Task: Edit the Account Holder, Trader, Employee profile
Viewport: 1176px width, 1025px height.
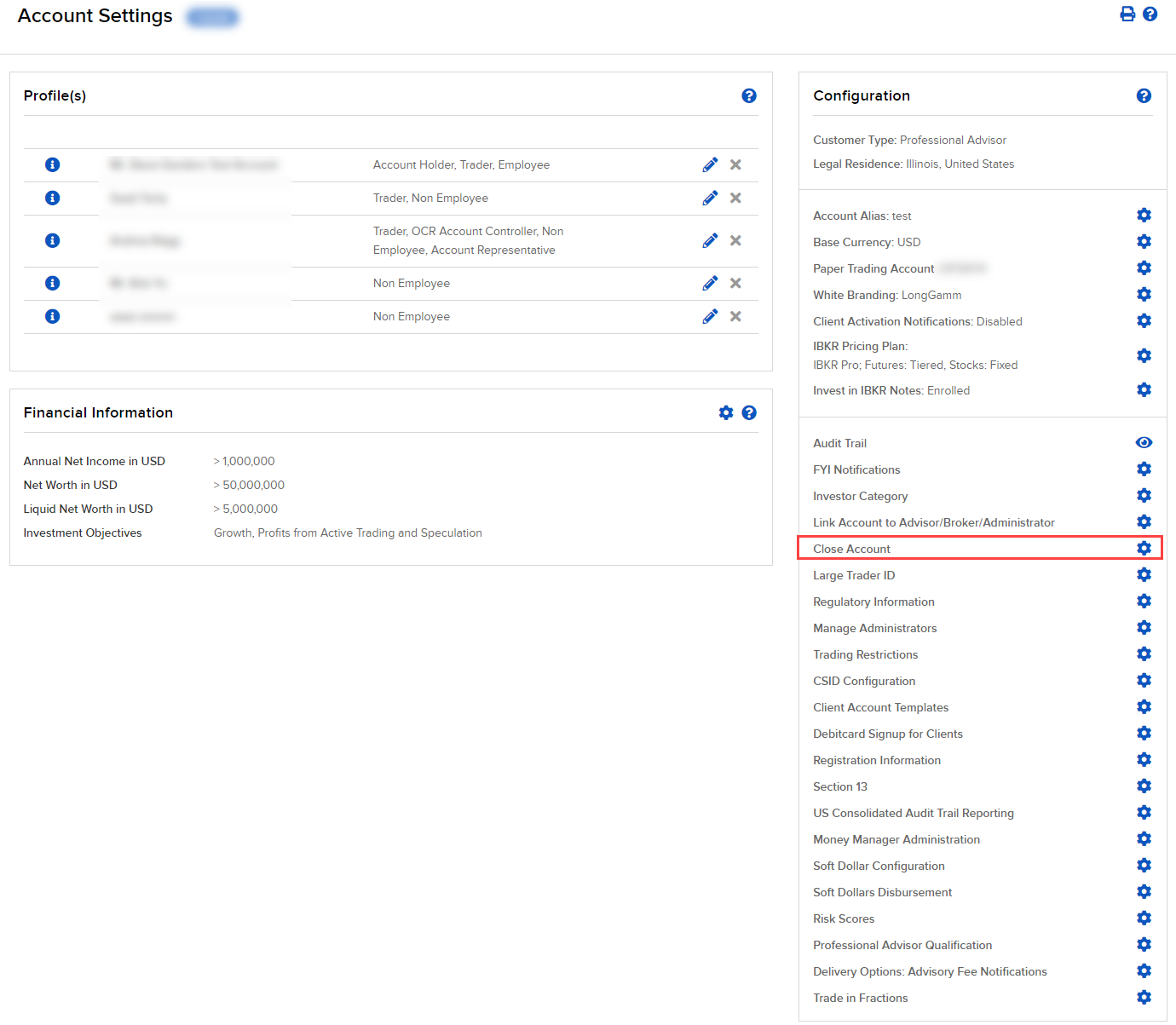Action: 709,164
